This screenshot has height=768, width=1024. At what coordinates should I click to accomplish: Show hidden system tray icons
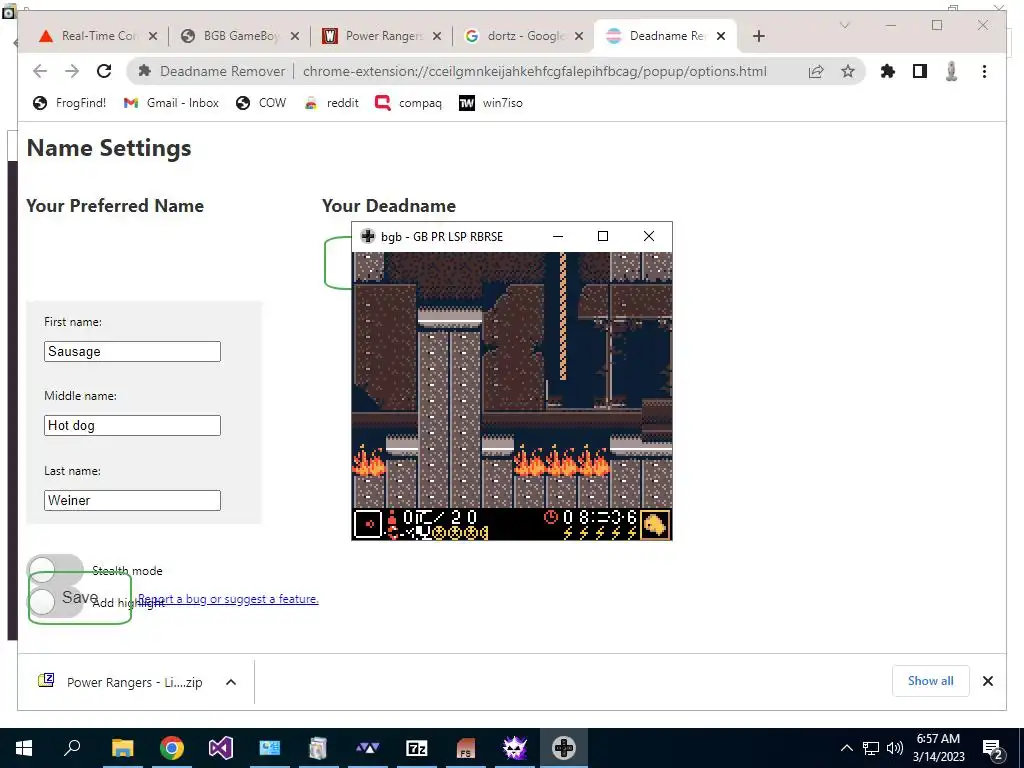pyautogui.click(x=846, y=748)
